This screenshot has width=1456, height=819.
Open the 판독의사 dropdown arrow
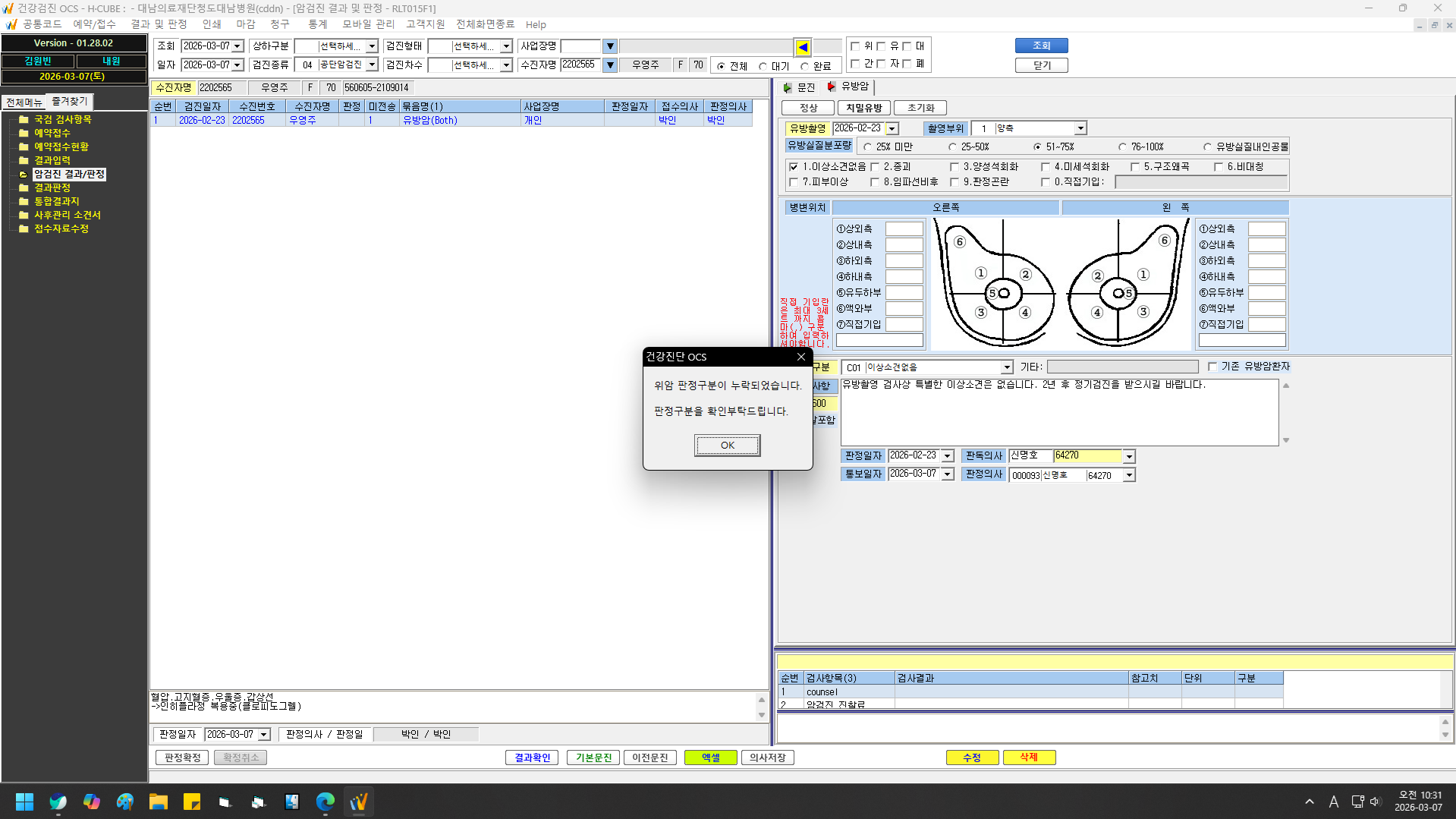tap(1129, 456)
